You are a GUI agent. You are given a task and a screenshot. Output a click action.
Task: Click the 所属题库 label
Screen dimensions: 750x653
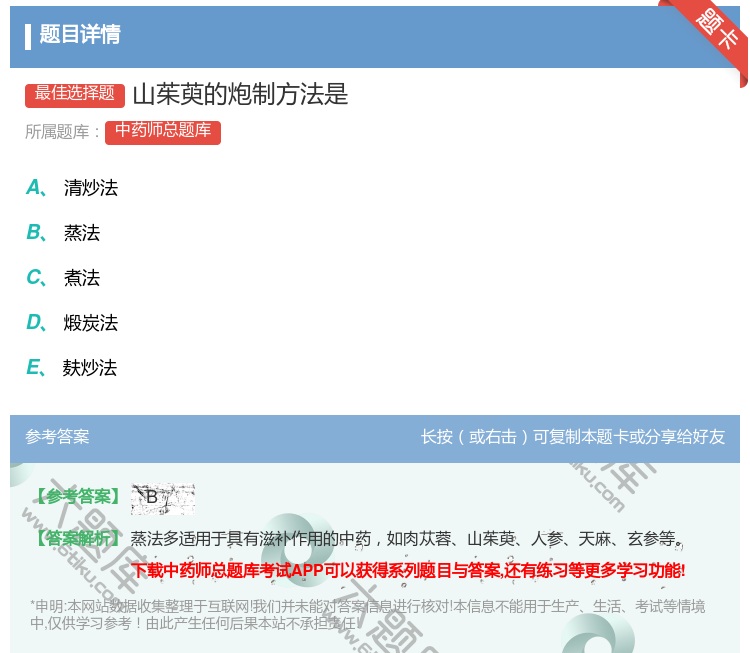pyautogui.click(x=62, y=132)
